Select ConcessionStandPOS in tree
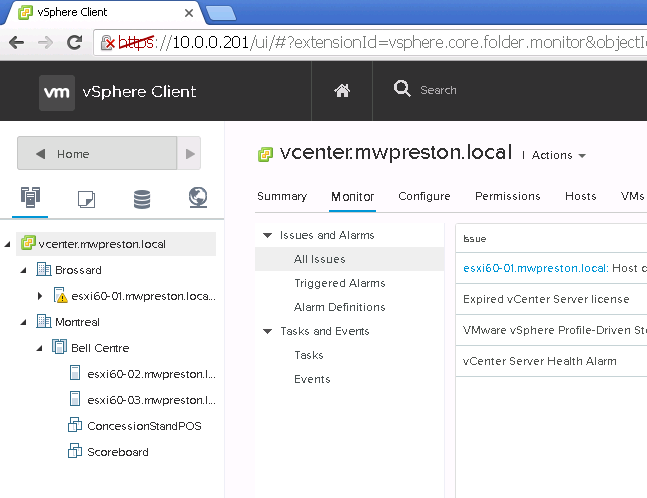Image resolution: width=647 pixels, height=498 pixels. [x=144, y=426]
